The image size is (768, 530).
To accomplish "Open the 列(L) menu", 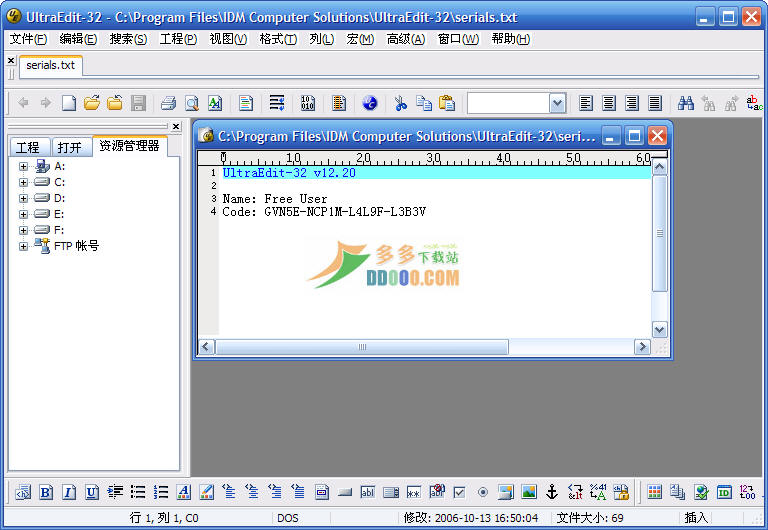I will pos(322,39).
